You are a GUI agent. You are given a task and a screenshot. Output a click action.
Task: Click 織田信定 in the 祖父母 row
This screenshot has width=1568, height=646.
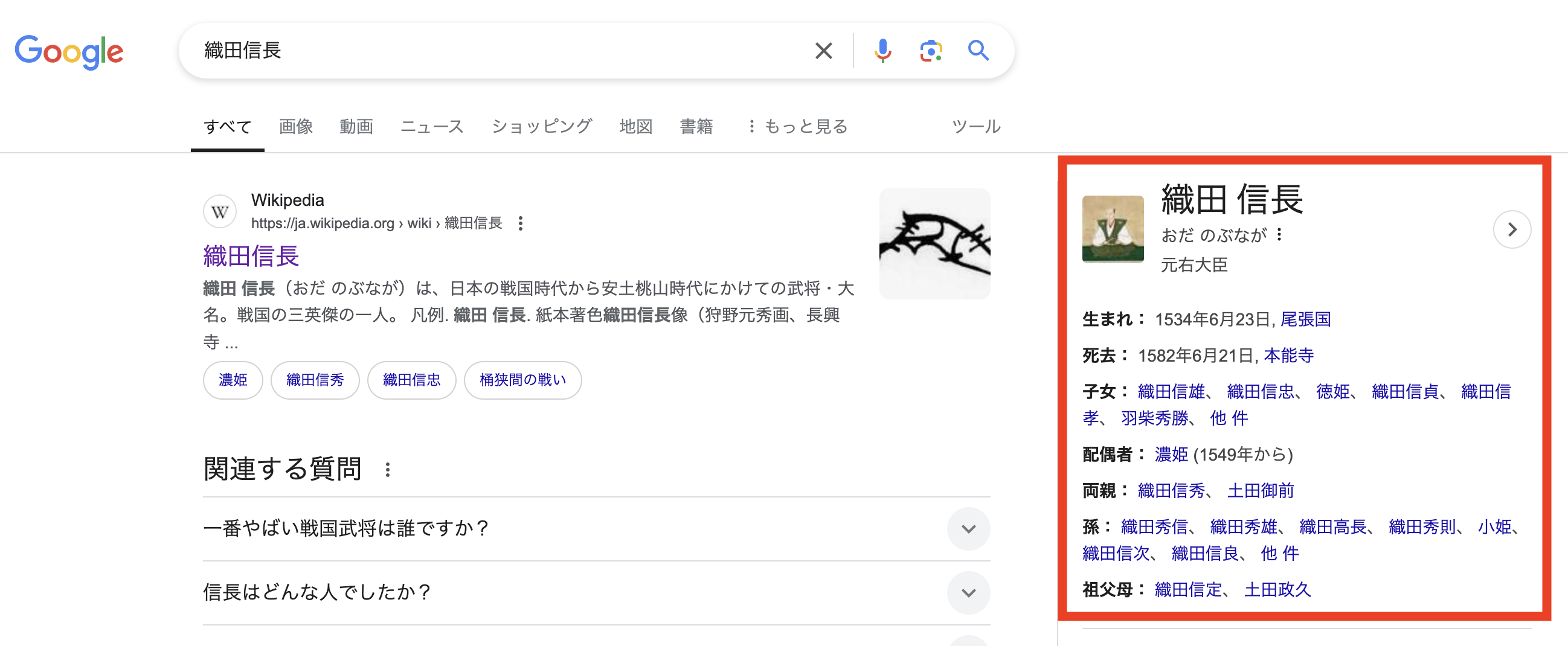tap(1188, 589)
